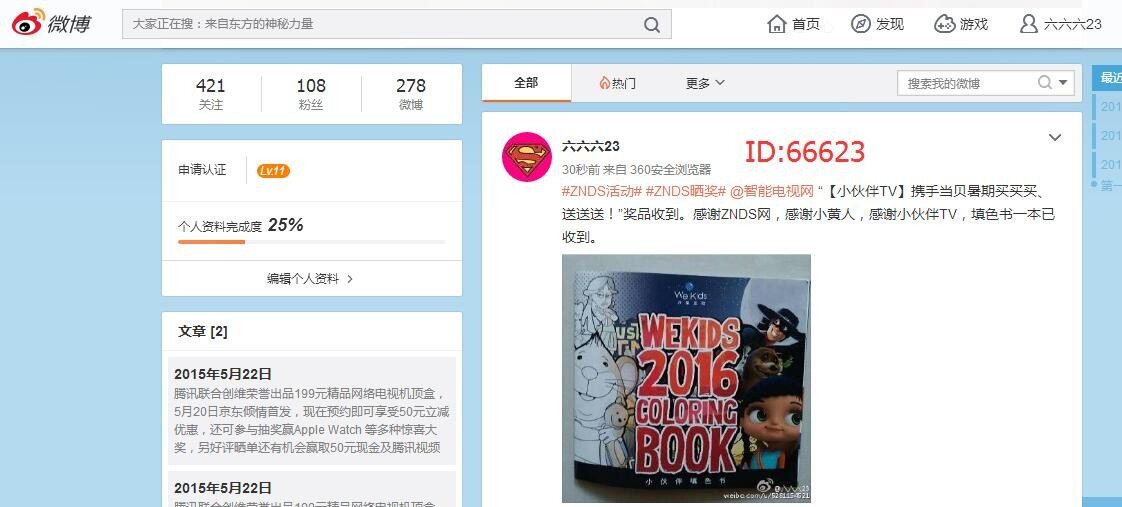Screen dimensions: 1122x507
Task: Click 申请认证 link
Action: pos(202,170)
